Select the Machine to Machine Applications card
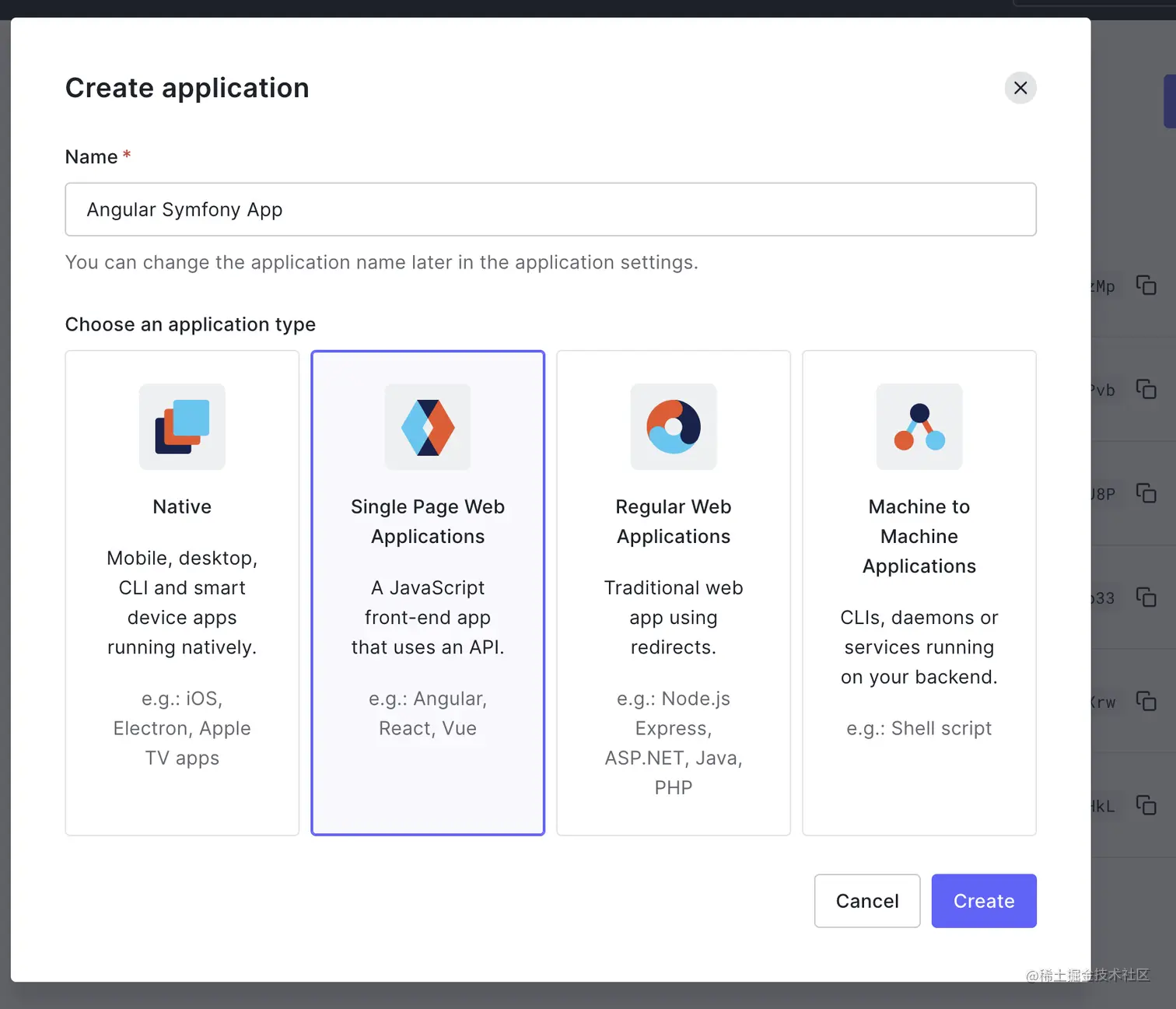This screenshot has width=1176, height=1009. (x=919, y=593)
